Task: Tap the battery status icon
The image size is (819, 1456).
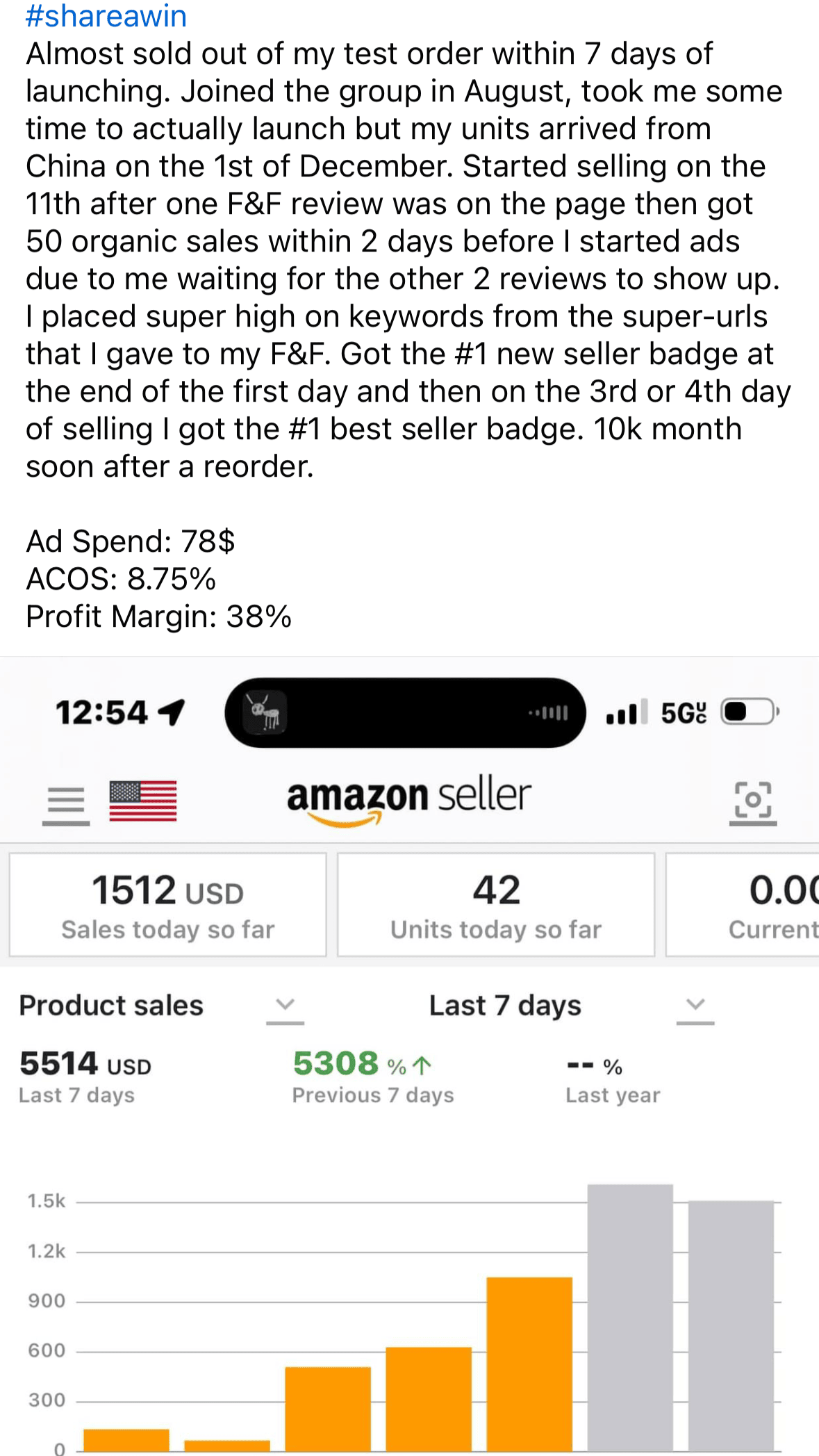Action: (749, 712)
